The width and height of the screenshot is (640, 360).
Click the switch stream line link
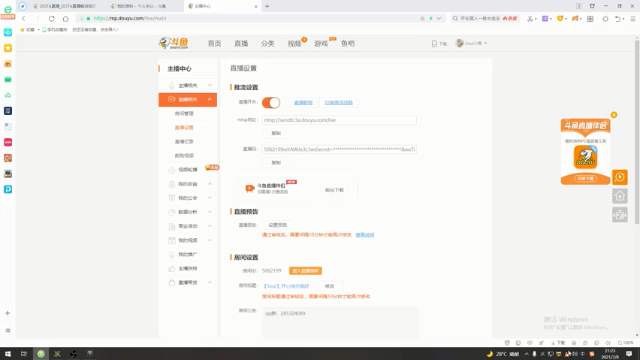click(x=338, y=102)
